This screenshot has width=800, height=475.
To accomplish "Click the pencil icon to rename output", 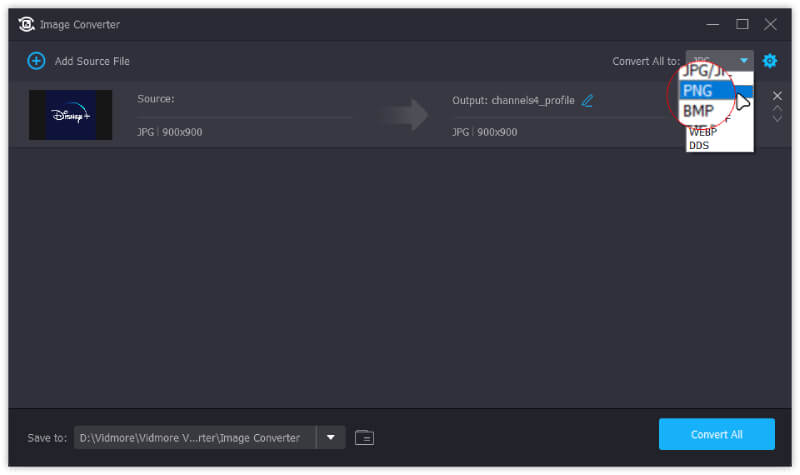I will tap(587, 100).
